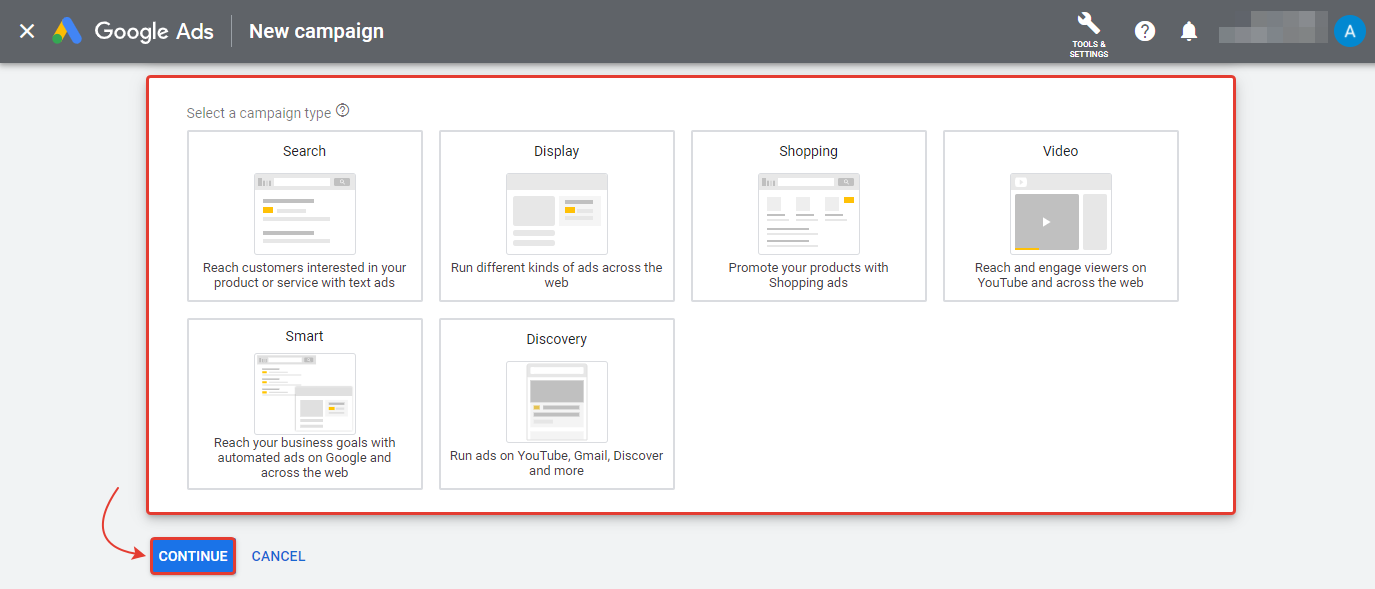Pick the Shopping campaign type card
Viewport: 1375px width, 589px height.
809,216
